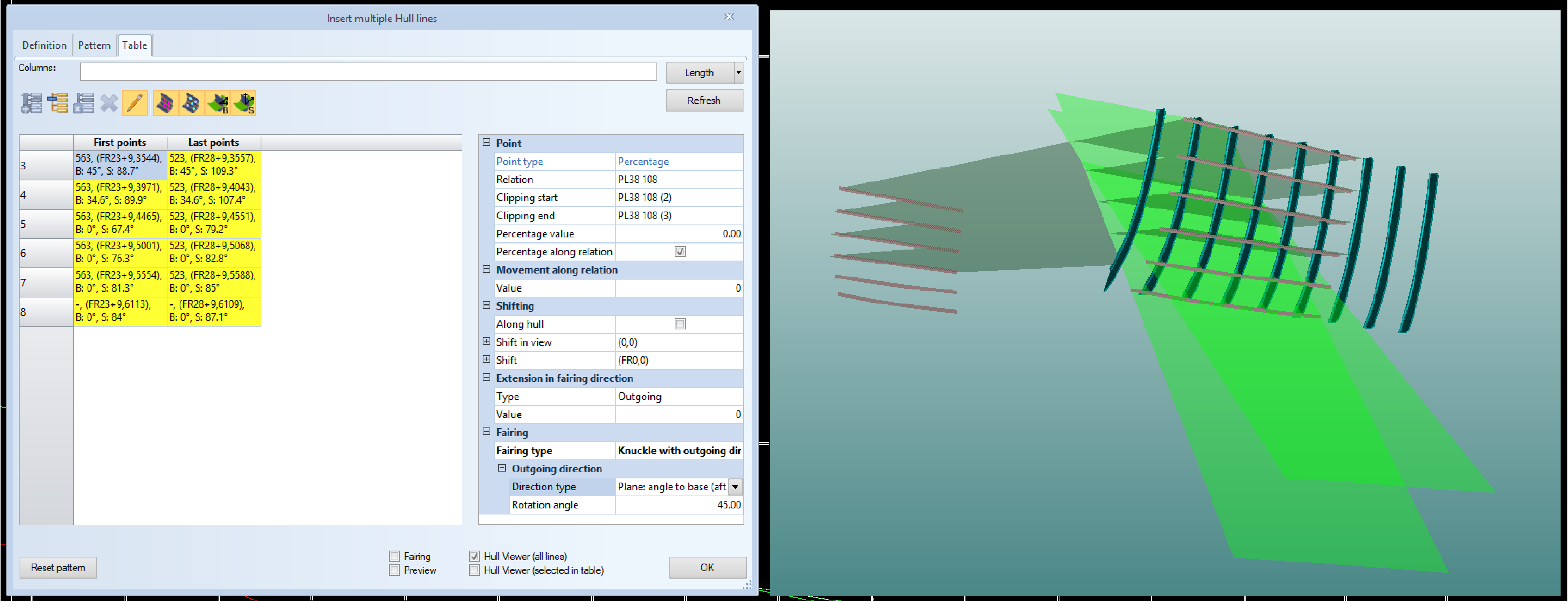
Task: Collapse the Fairing section
Action: (x=486, y=432)
